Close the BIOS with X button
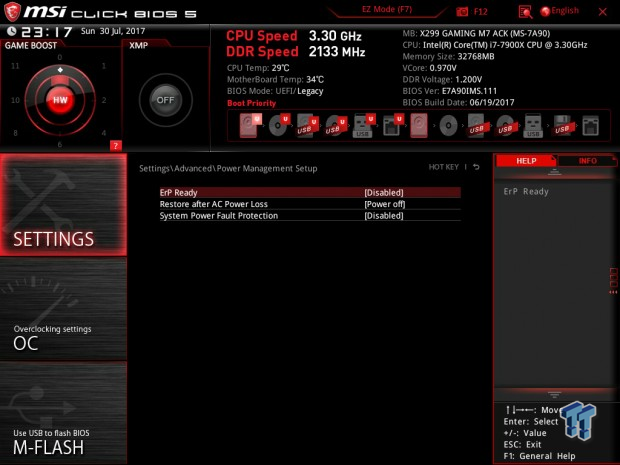Screen dimensions: 620x465 tap(603, 12)
